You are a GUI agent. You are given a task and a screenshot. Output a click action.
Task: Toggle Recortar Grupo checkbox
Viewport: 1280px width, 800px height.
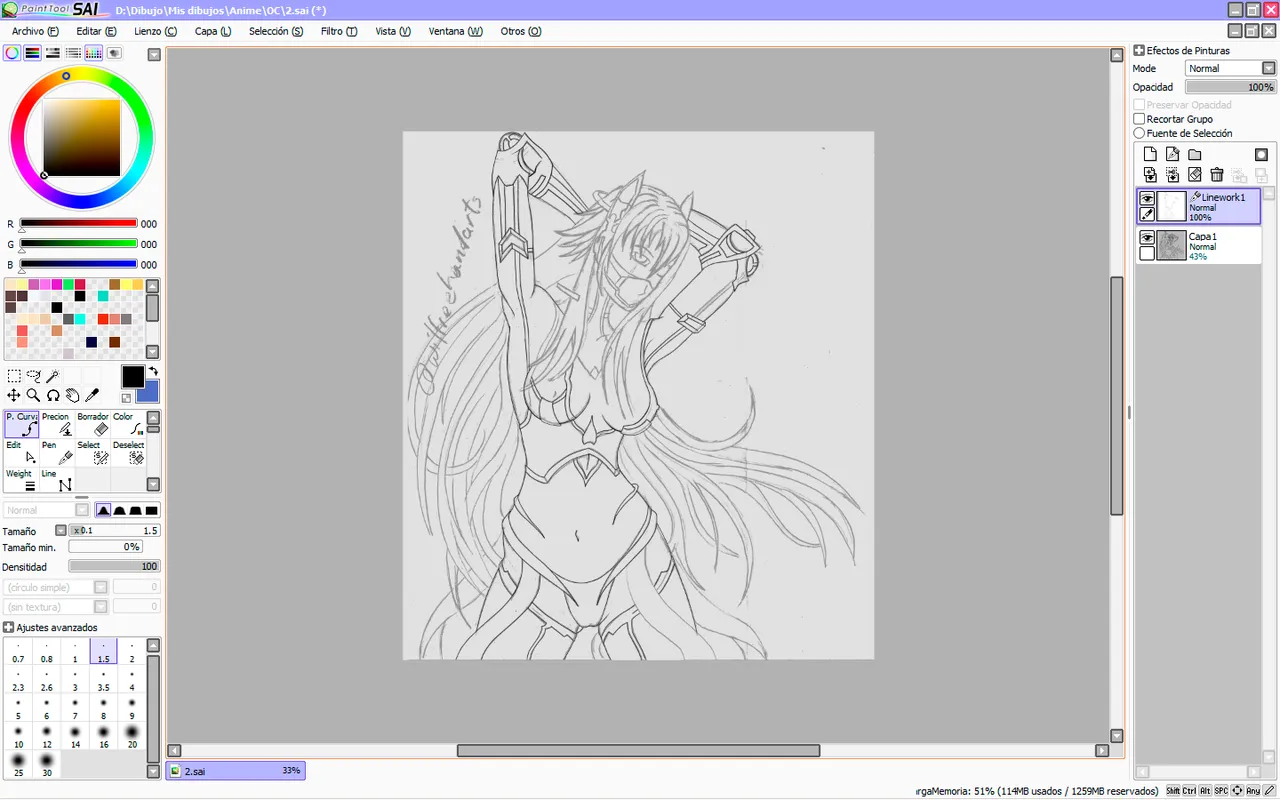tap(1139, 119)
